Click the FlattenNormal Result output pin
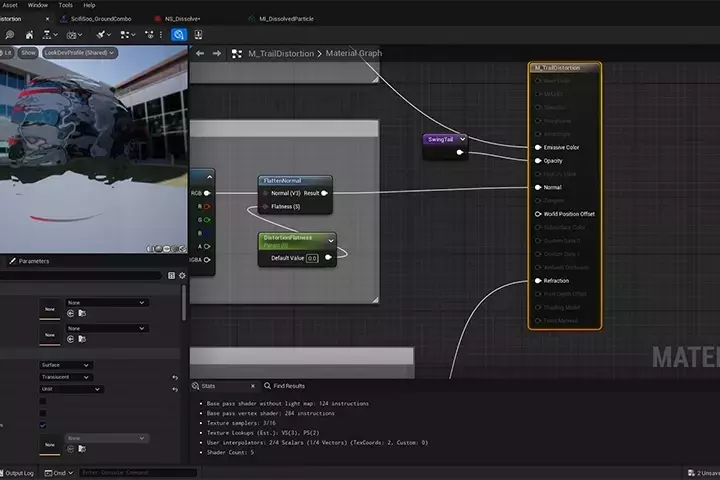The image size is (720, 480). (324, 193)
